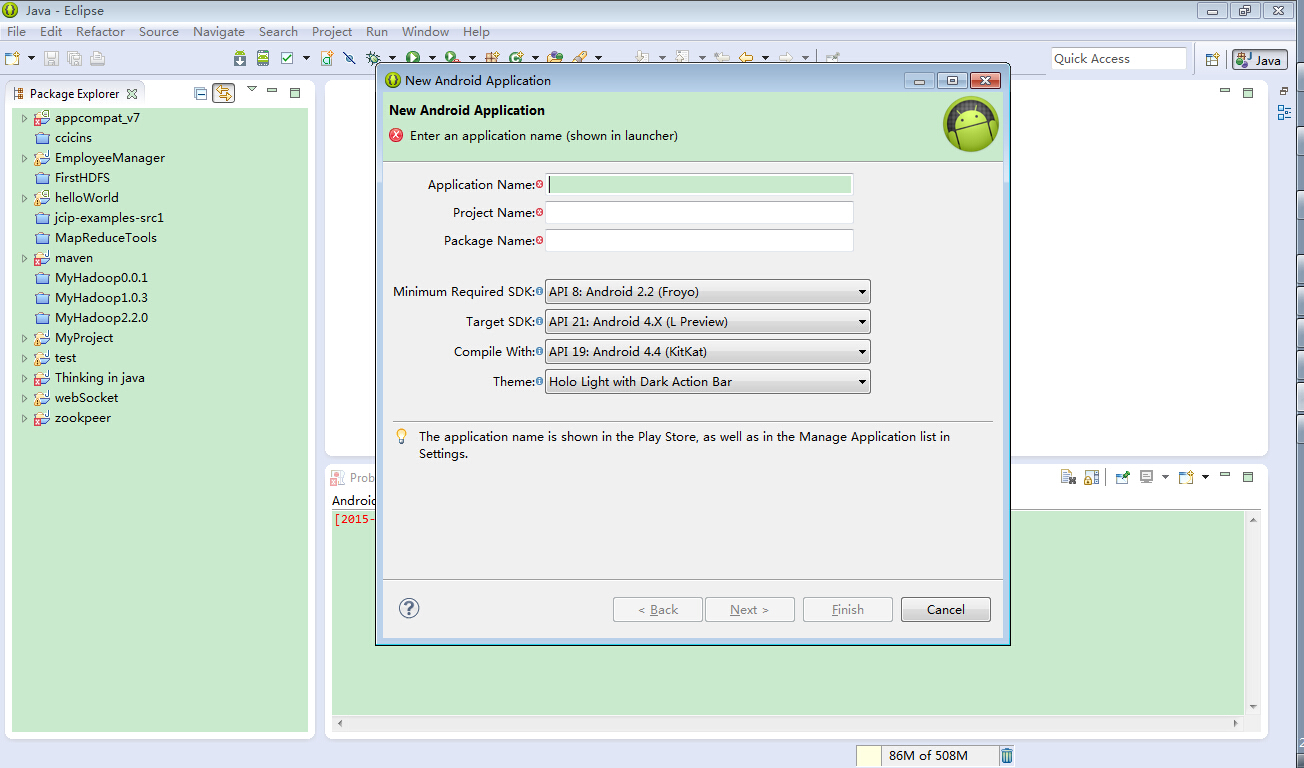Click the Collapse All icon in Package Explorer
This screenshot has height=768, width=1304.
(201, 94)
